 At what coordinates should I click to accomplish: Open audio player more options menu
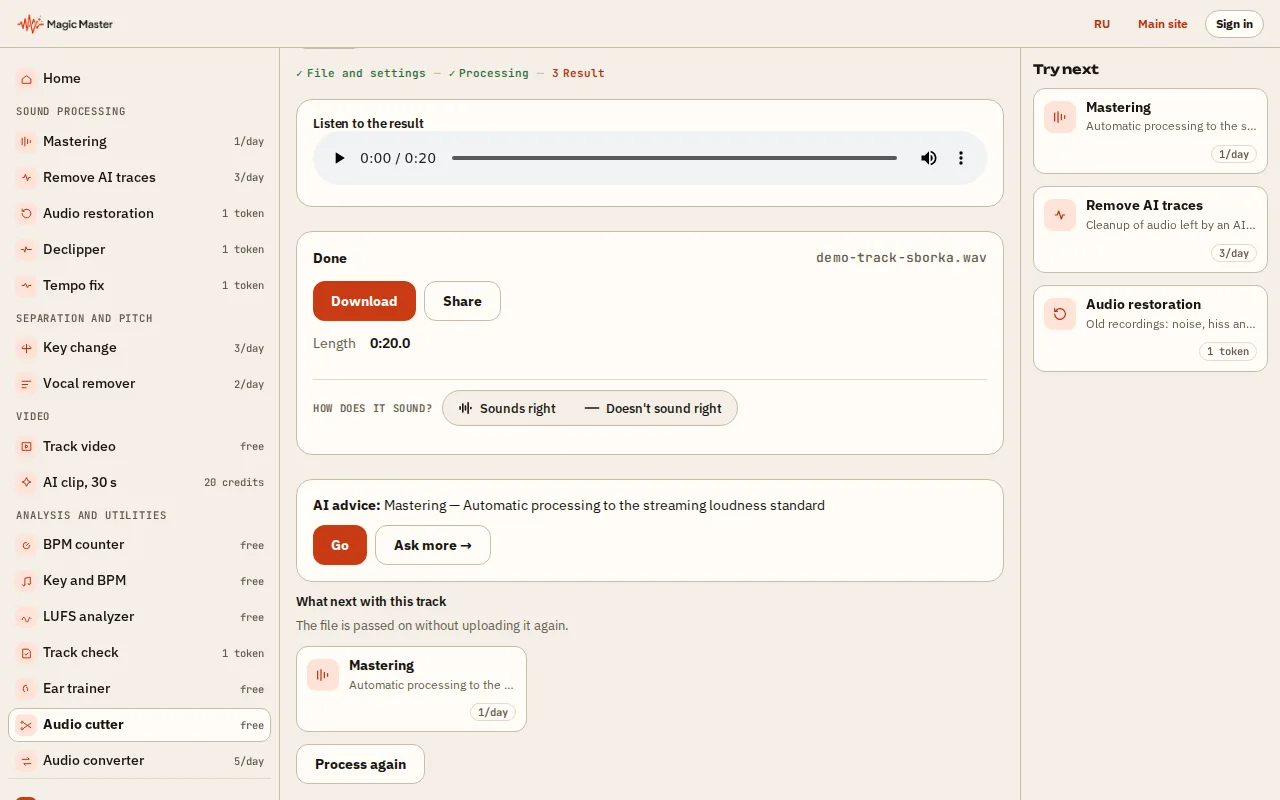pos(961,158)
